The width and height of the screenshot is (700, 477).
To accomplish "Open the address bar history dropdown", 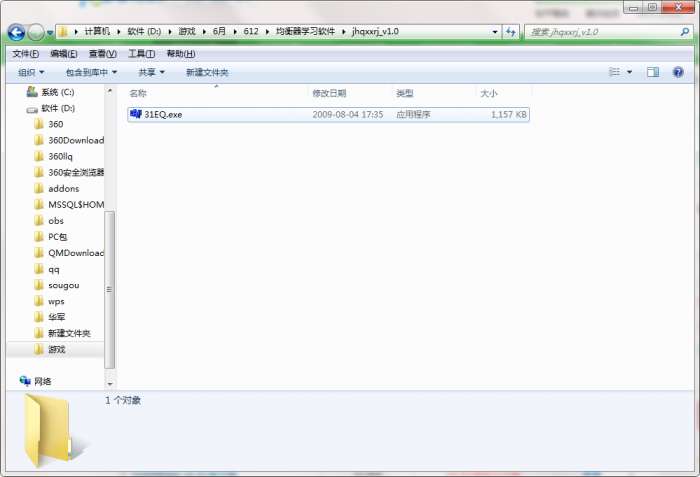I will [495, 32].
